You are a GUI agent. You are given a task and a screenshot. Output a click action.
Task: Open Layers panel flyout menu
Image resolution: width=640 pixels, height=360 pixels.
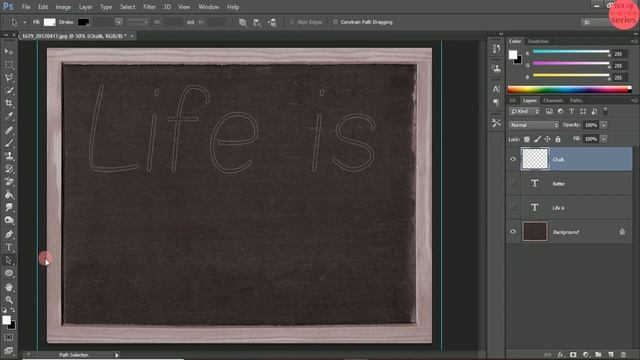coord(634,100)
